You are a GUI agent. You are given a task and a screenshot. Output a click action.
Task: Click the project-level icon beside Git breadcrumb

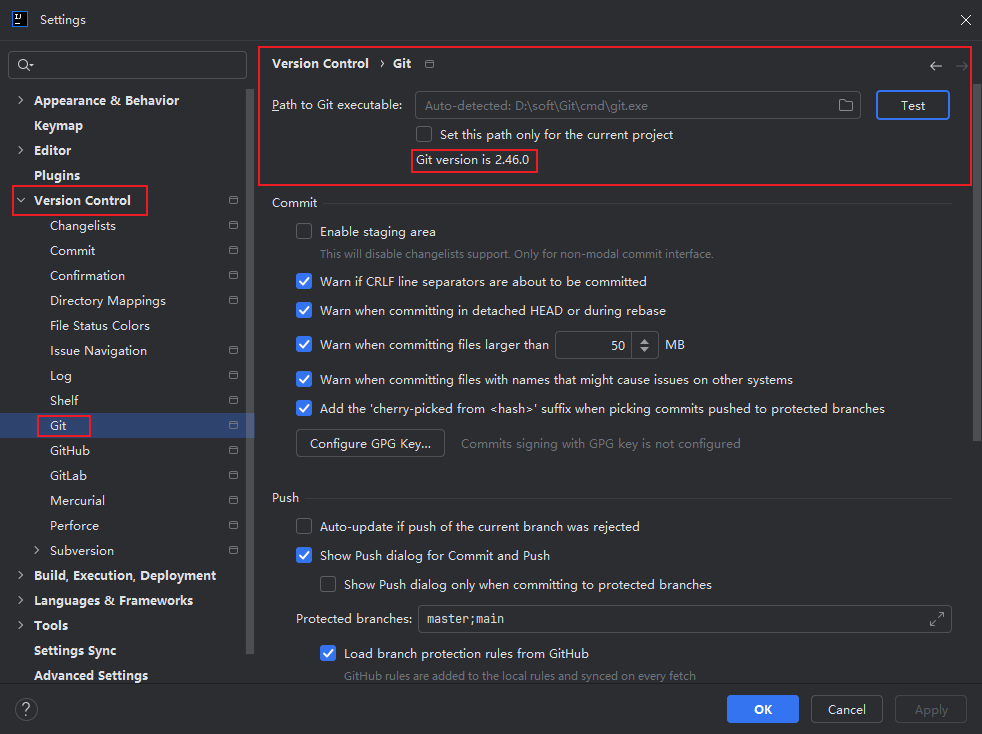tap(429, 64)
